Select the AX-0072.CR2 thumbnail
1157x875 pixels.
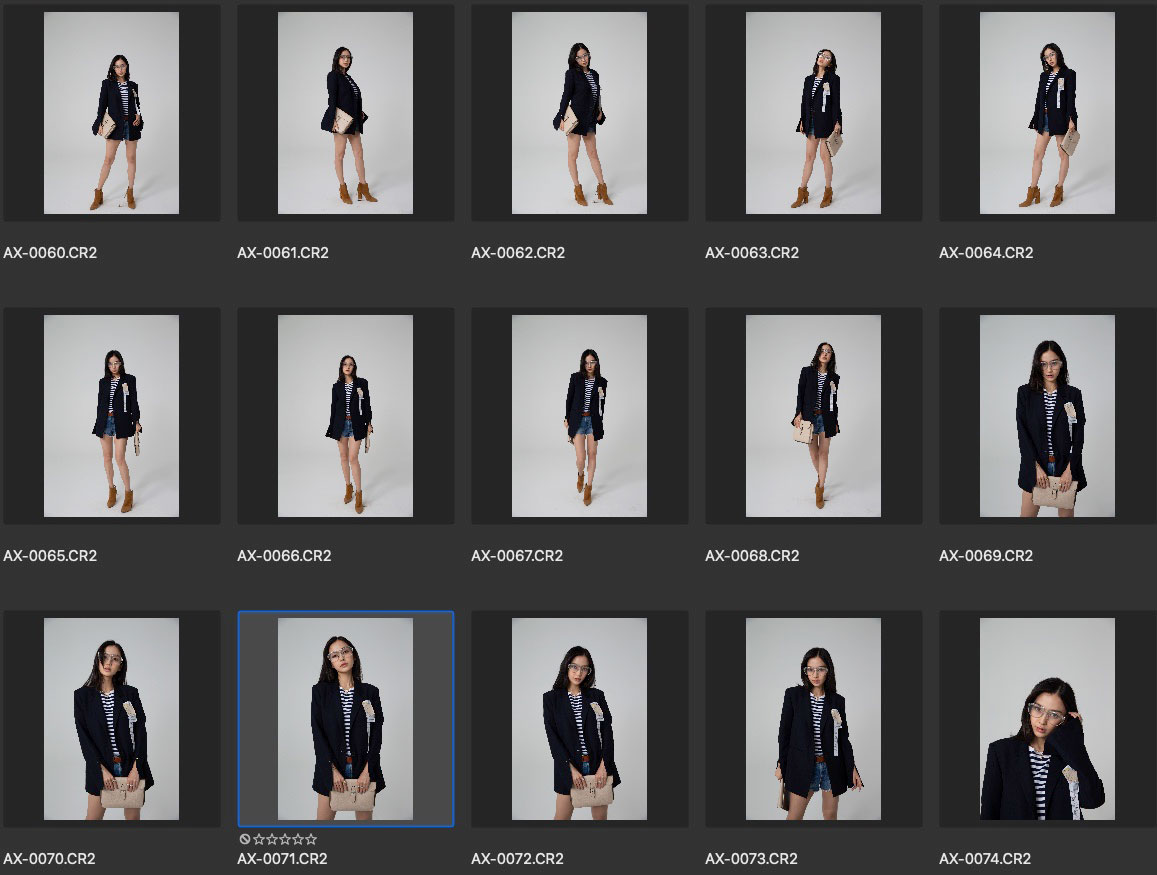(x=579, y=719)
